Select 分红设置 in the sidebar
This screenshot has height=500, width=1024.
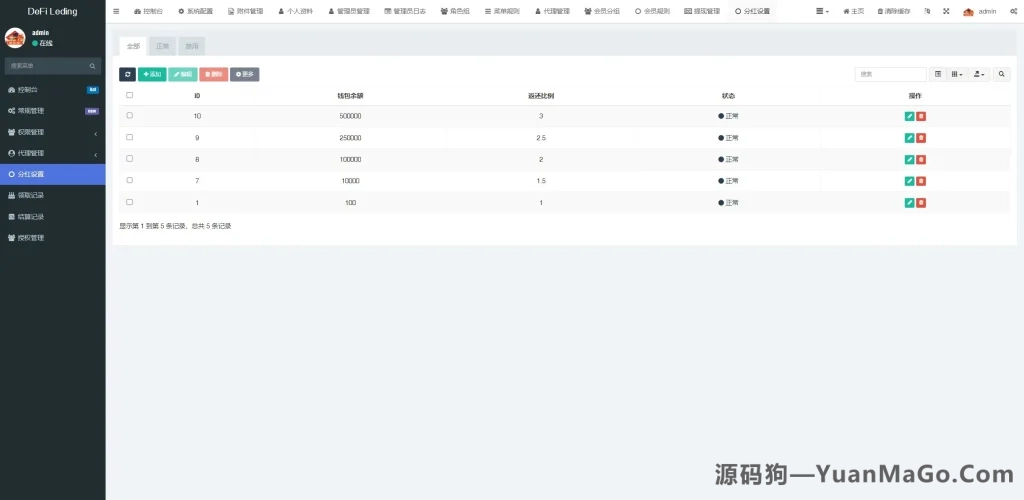(52, 174)
